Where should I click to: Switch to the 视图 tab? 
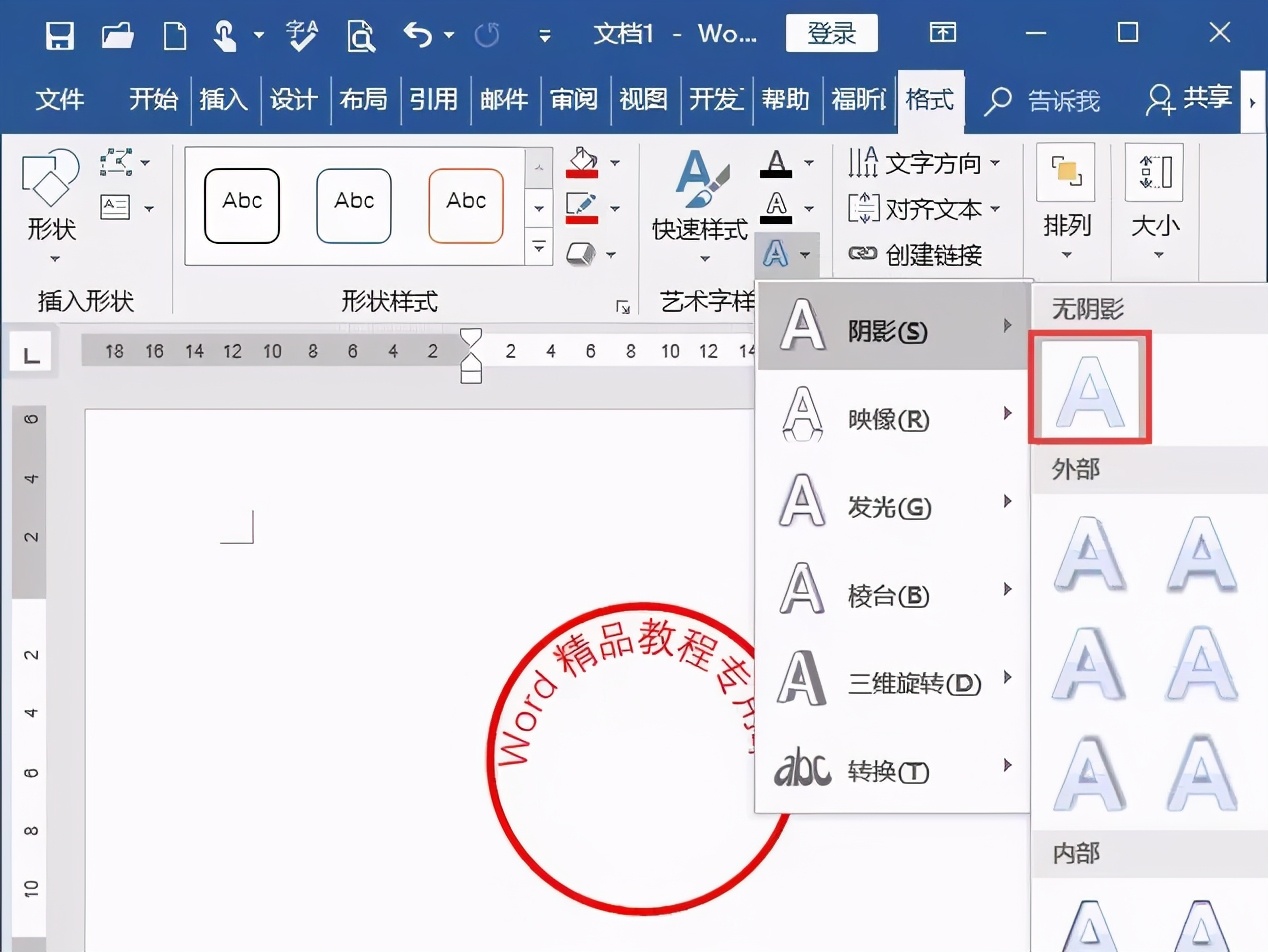pyautogui.click(x=643, y=100)
